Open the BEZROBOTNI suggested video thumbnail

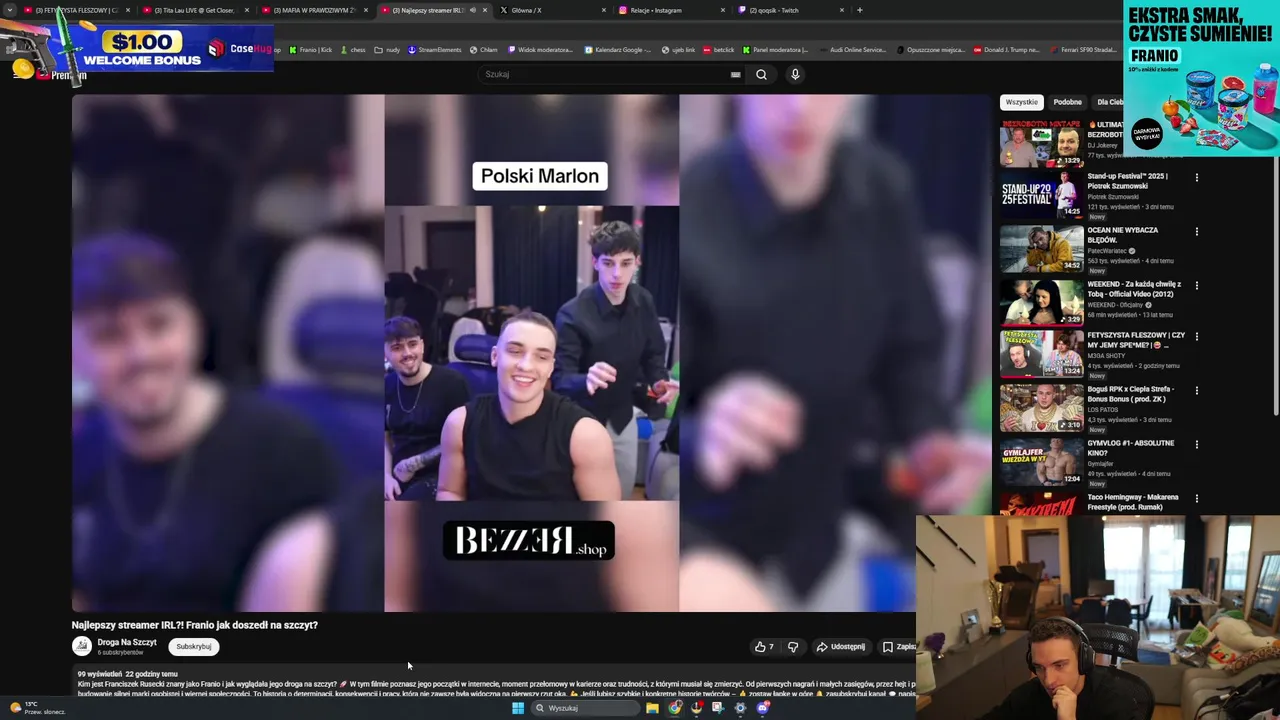coord(1041,143)
